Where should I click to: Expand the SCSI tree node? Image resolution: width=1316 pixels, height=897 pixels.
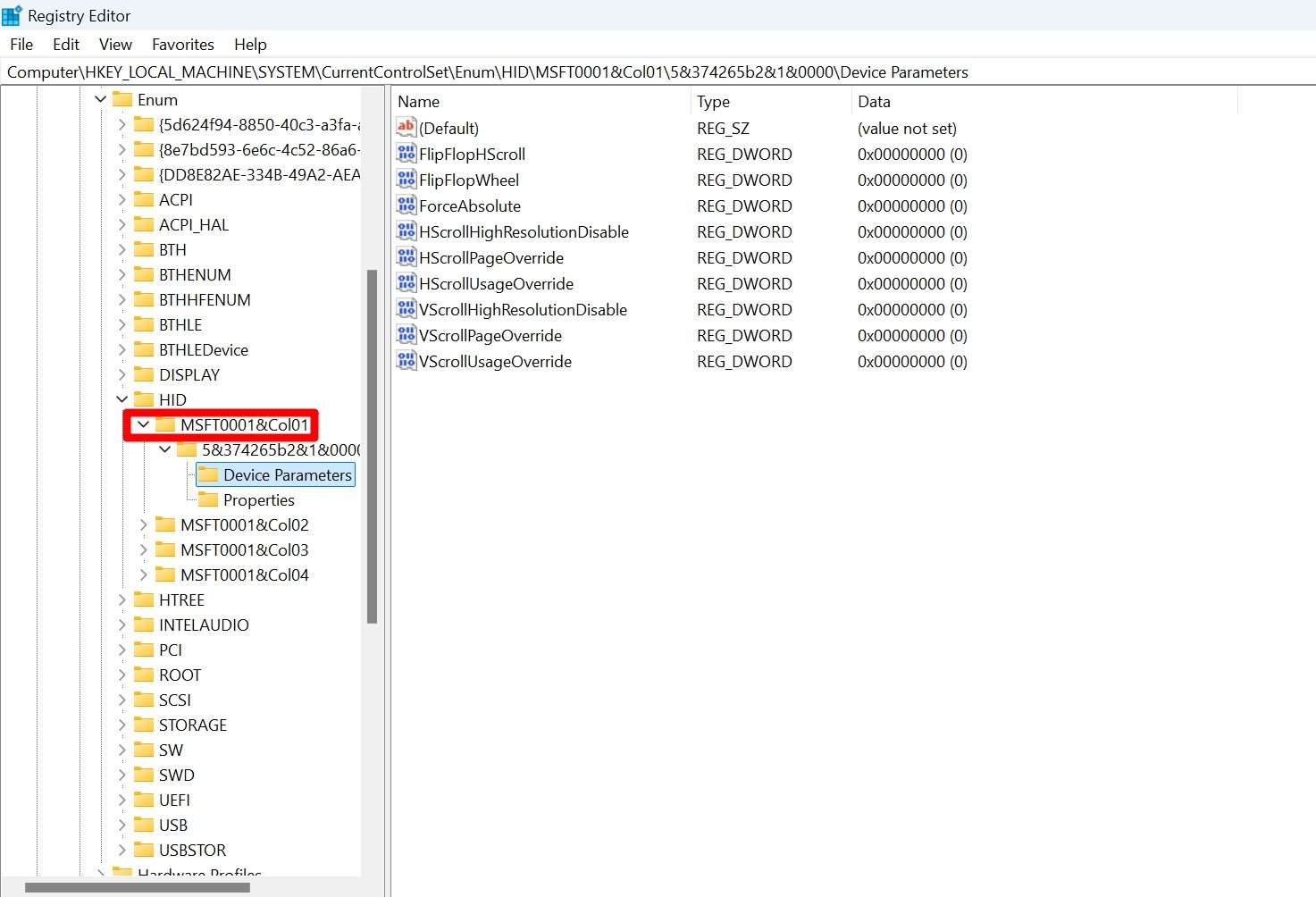coord(122,700)
